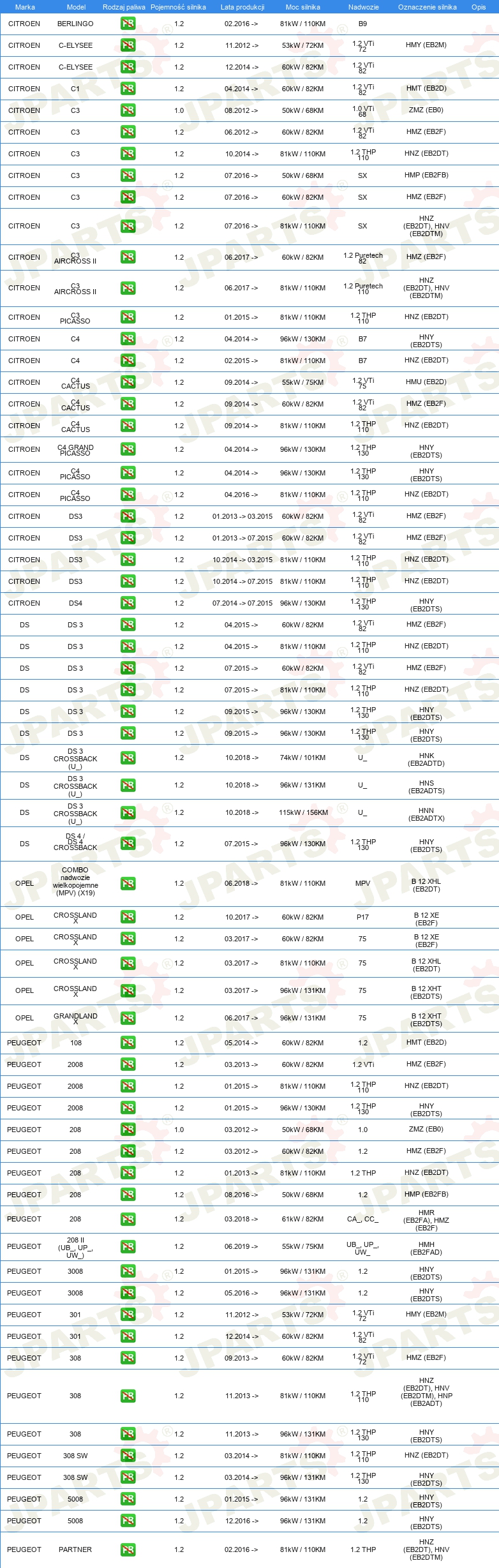Click the Moc silnika column header
This screenshot has width=499, height=1568.
303,7
